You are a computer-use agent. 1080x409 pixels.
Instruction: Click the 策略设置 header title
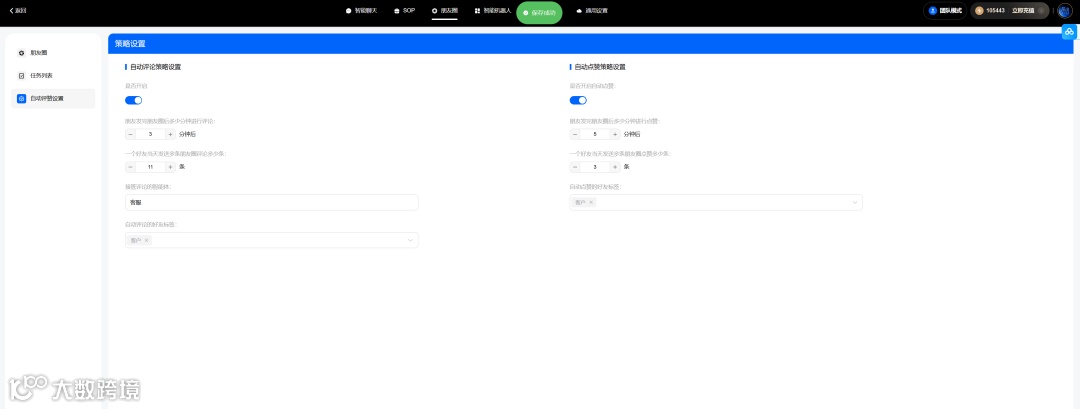tap(130, 43)
